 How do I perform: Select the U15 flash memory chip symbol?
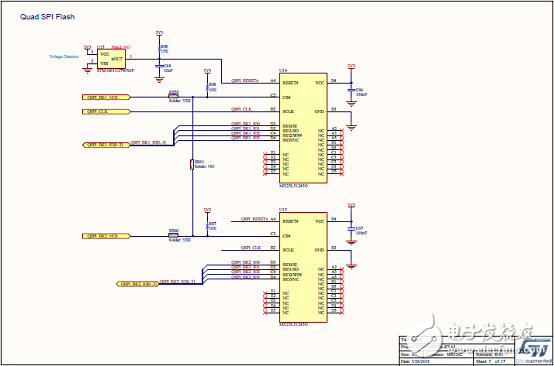pyautogui.click(x=303, y=267)
